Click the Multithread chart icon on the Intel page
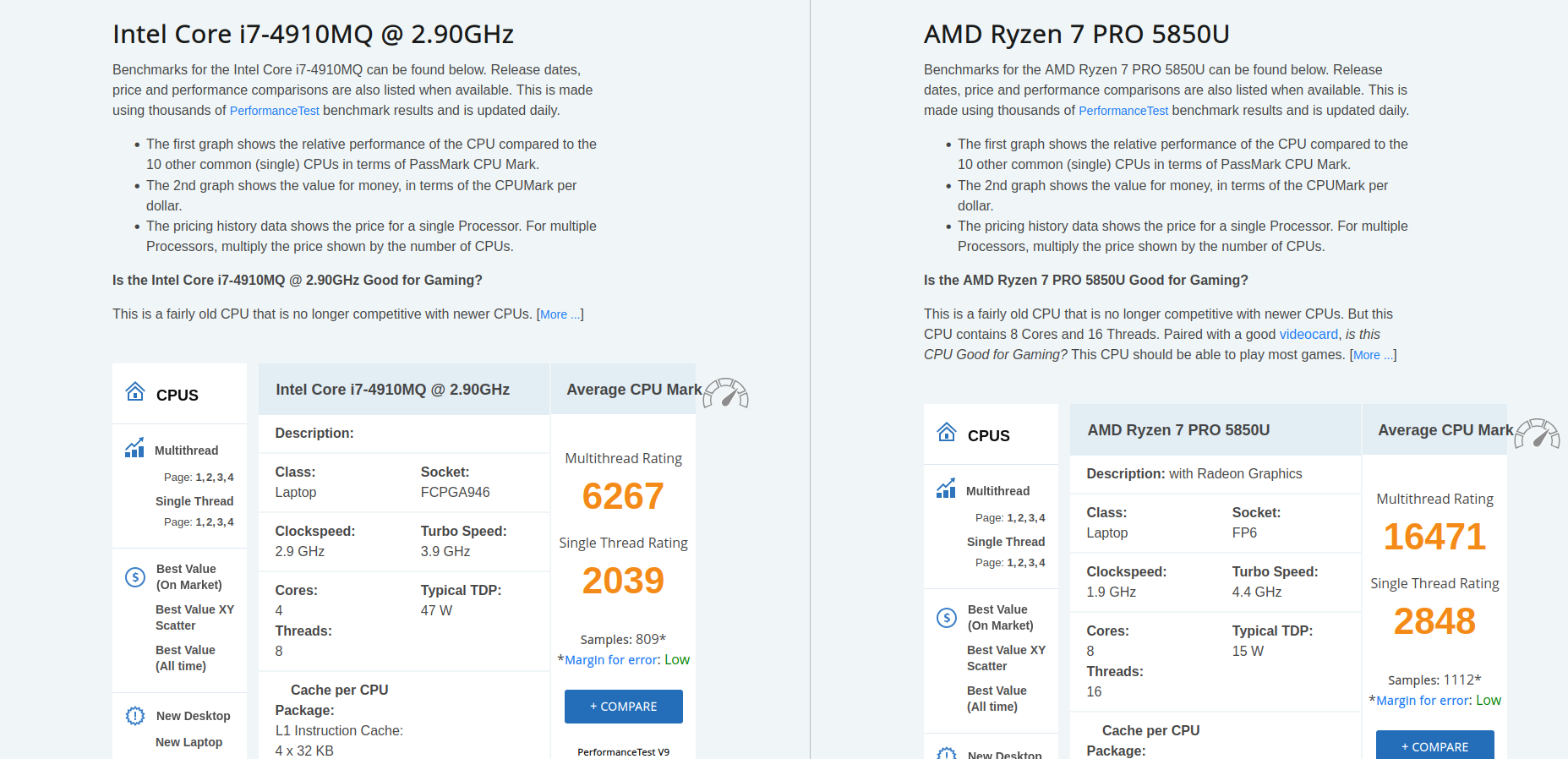The width and height of the screenshot is (1568, 759). [134, 448]
